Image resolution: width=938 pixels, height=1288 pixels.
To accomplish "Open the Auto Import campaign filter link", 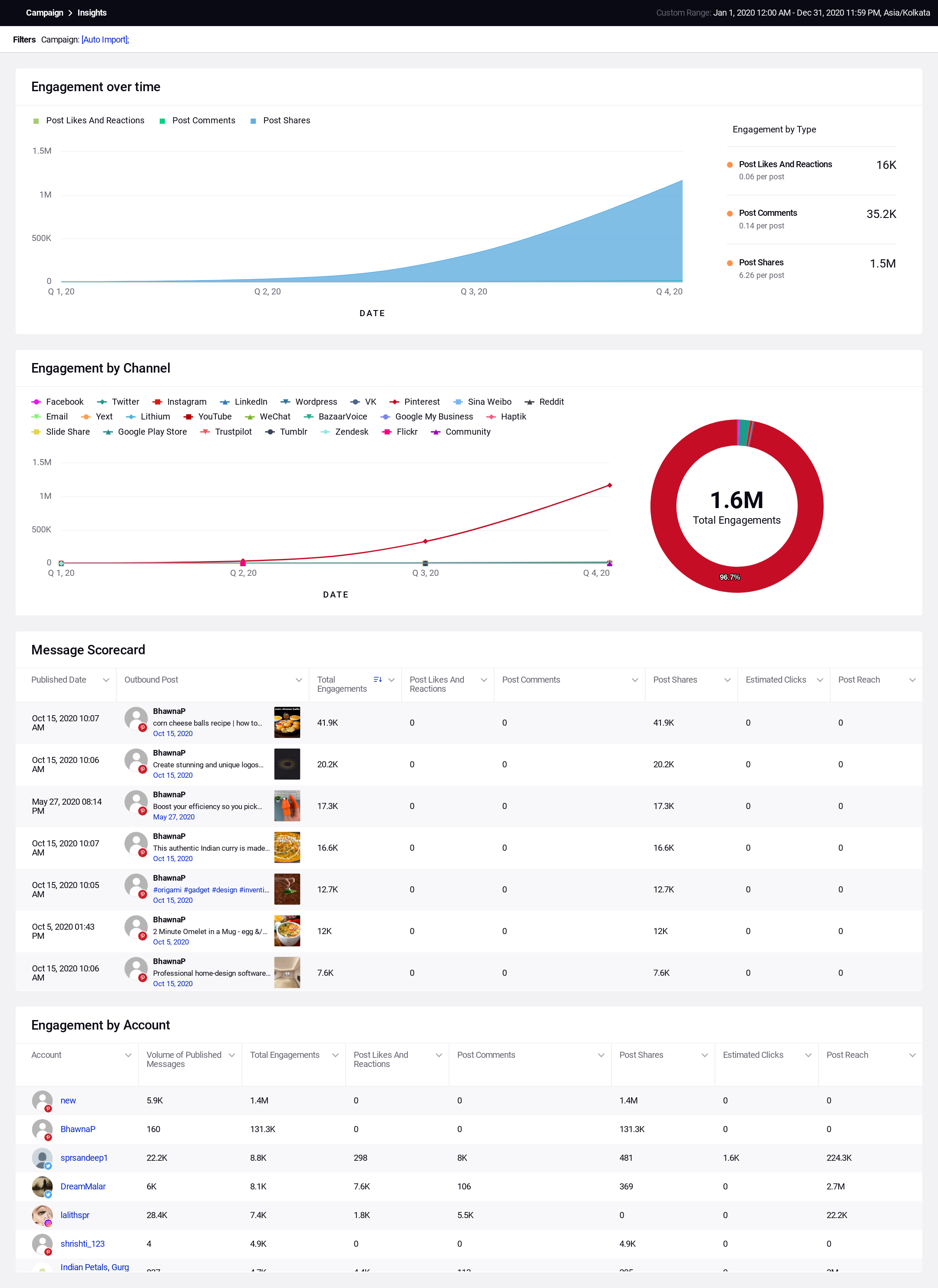I will (x=105, y=40).
